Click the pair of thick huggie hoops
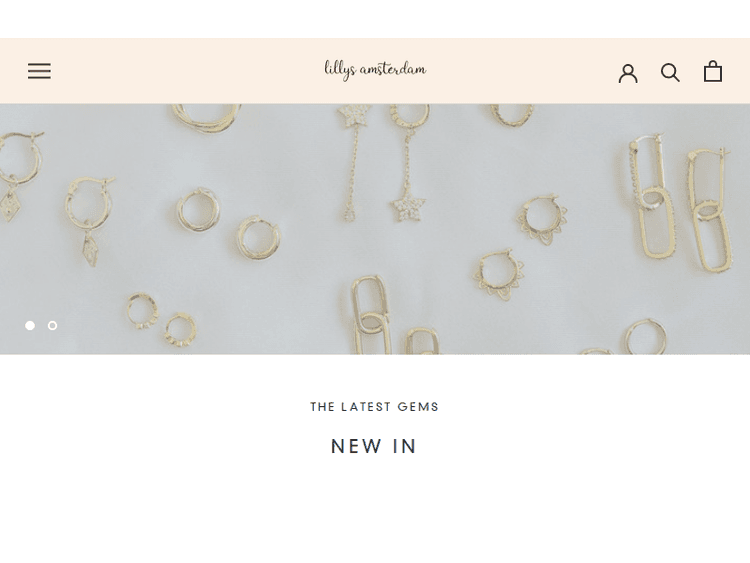 tap(228, 223)
